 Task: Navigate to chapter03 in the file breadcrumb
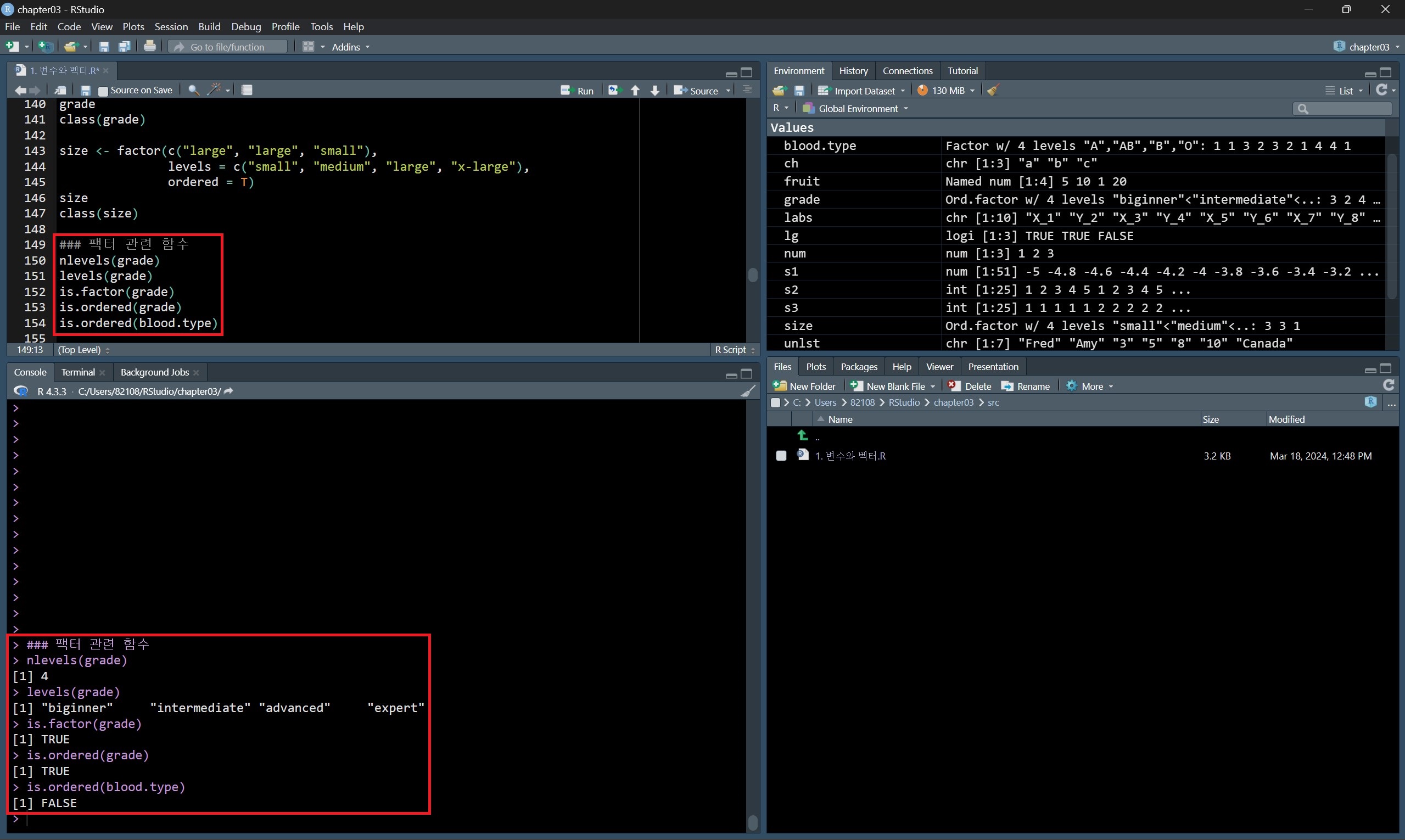click(953, 402)
